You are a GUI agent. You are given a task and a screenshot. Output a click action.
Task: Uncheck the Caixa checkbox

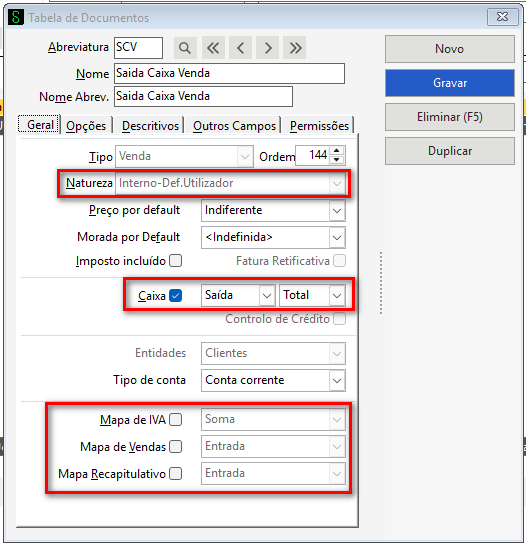point(175,296)
